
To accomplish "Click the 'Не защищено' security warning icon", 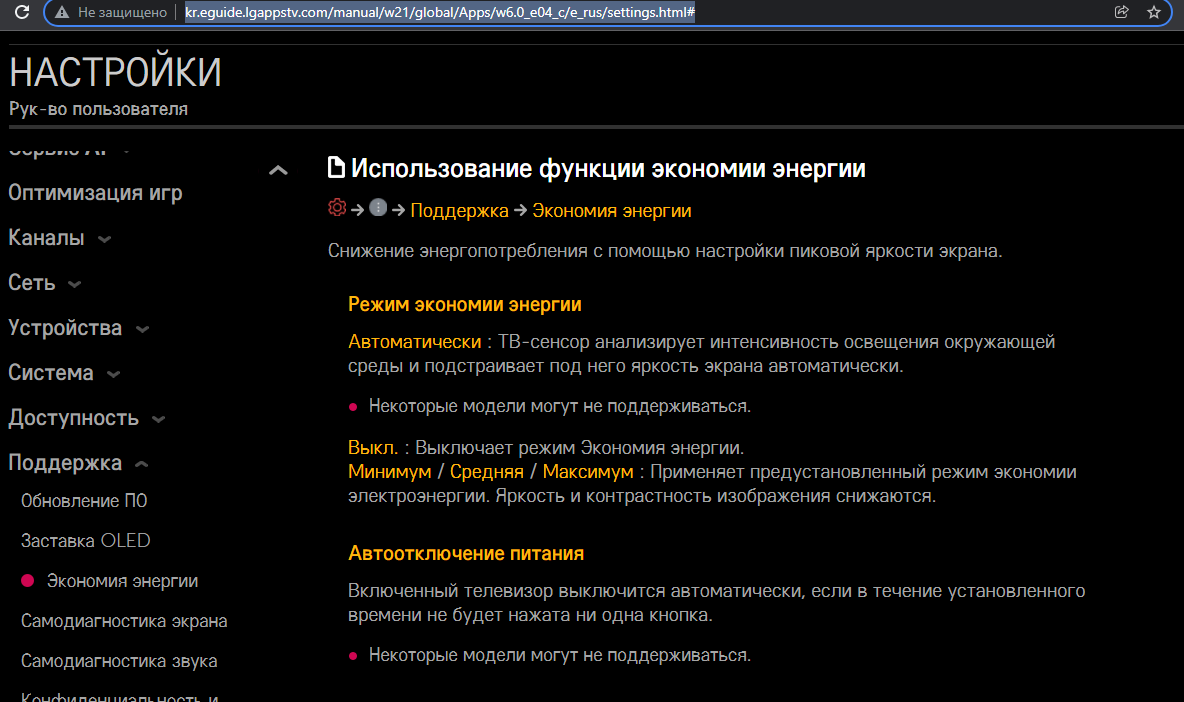I will pyautogui.click(x=62, y=12).
